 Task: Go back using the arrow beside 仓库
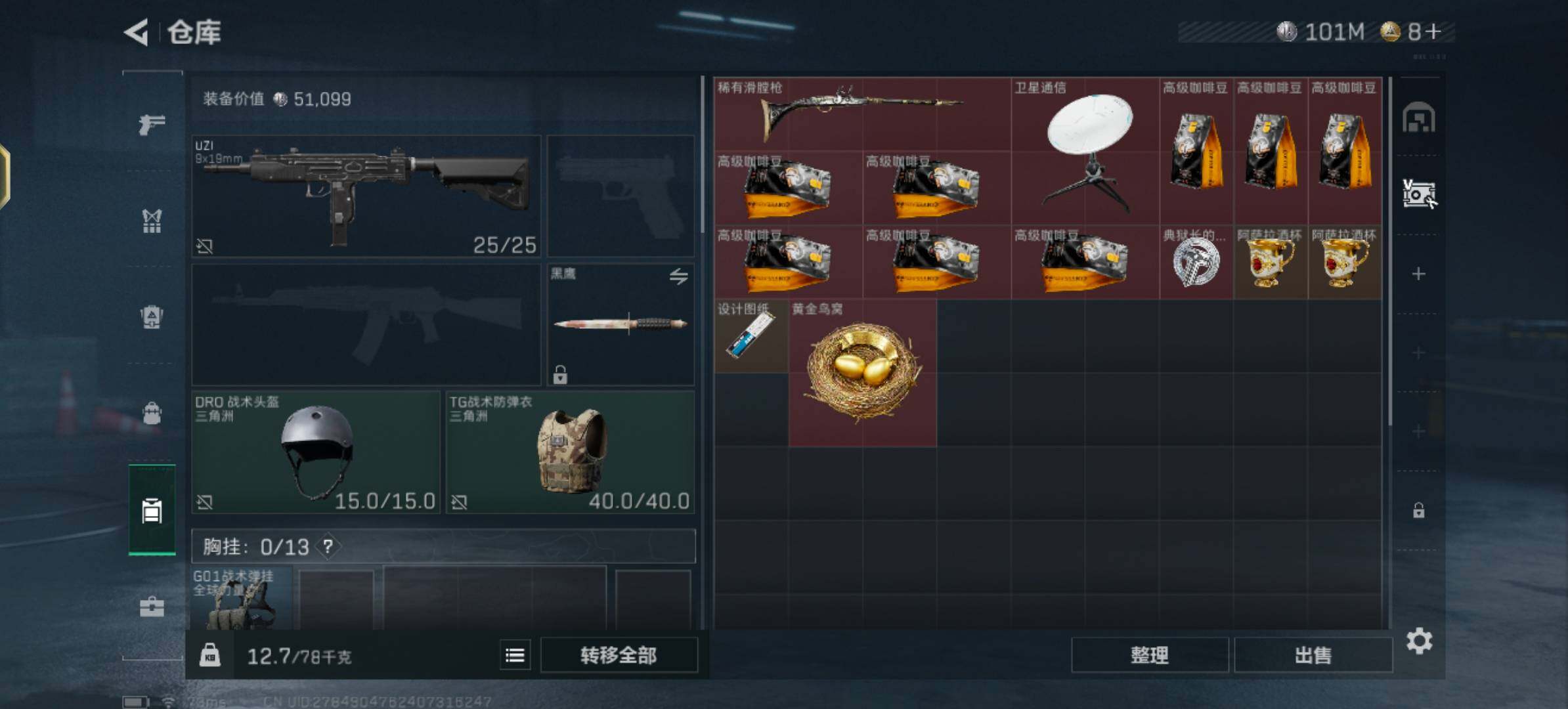[137, 32]
